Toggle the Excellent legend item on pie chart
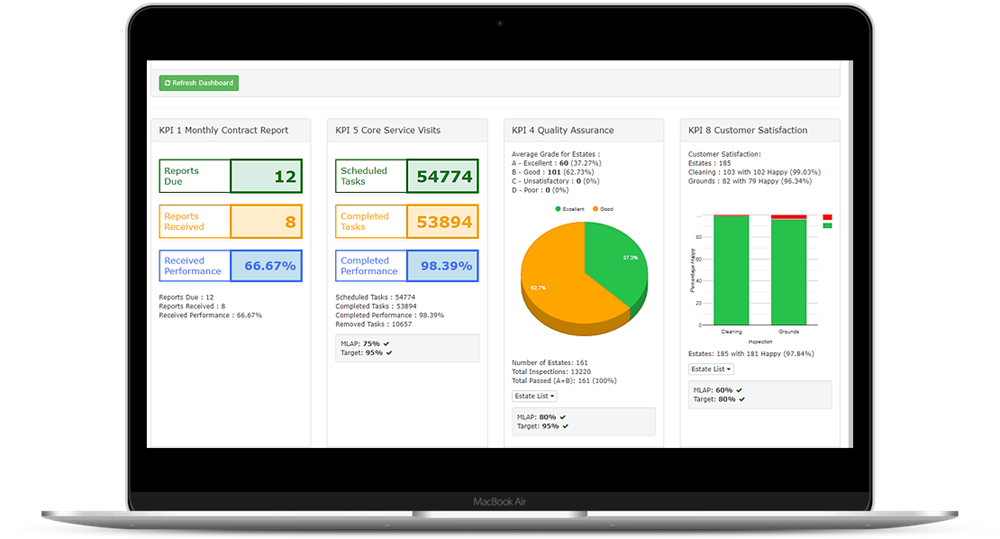This screenshot has height=539, width=1000. [568, 209]
